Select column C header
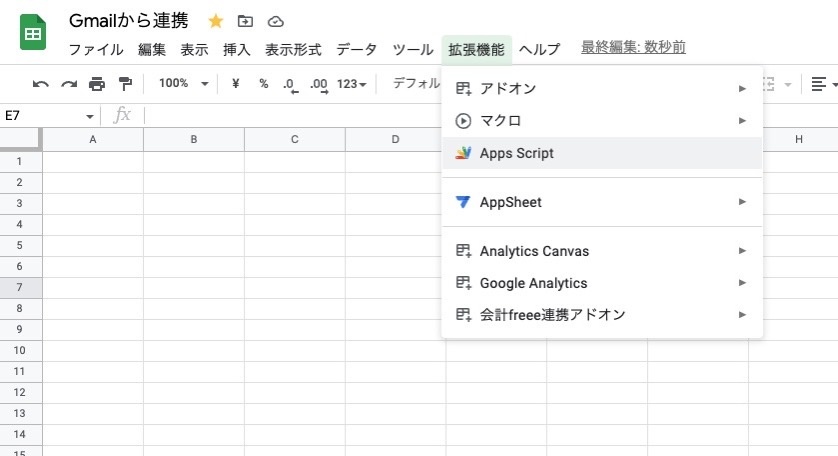 pyautogui.click(x=294, y=140)
